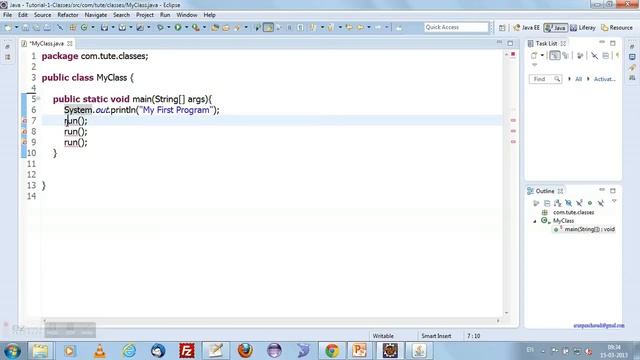This screenshot has width=640, height=360.
Task: Toggle Hide Fields in Outline toolbar
Action: tap(568, 203)
